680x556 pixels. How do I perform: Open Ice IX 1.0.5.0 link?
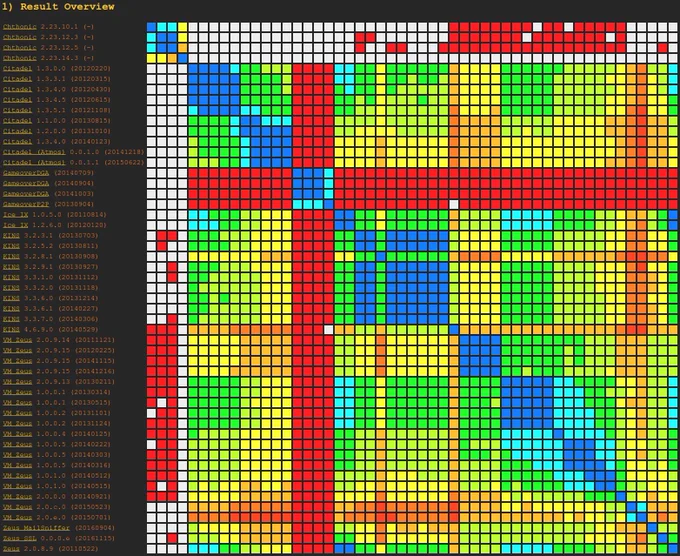(16, 215)
